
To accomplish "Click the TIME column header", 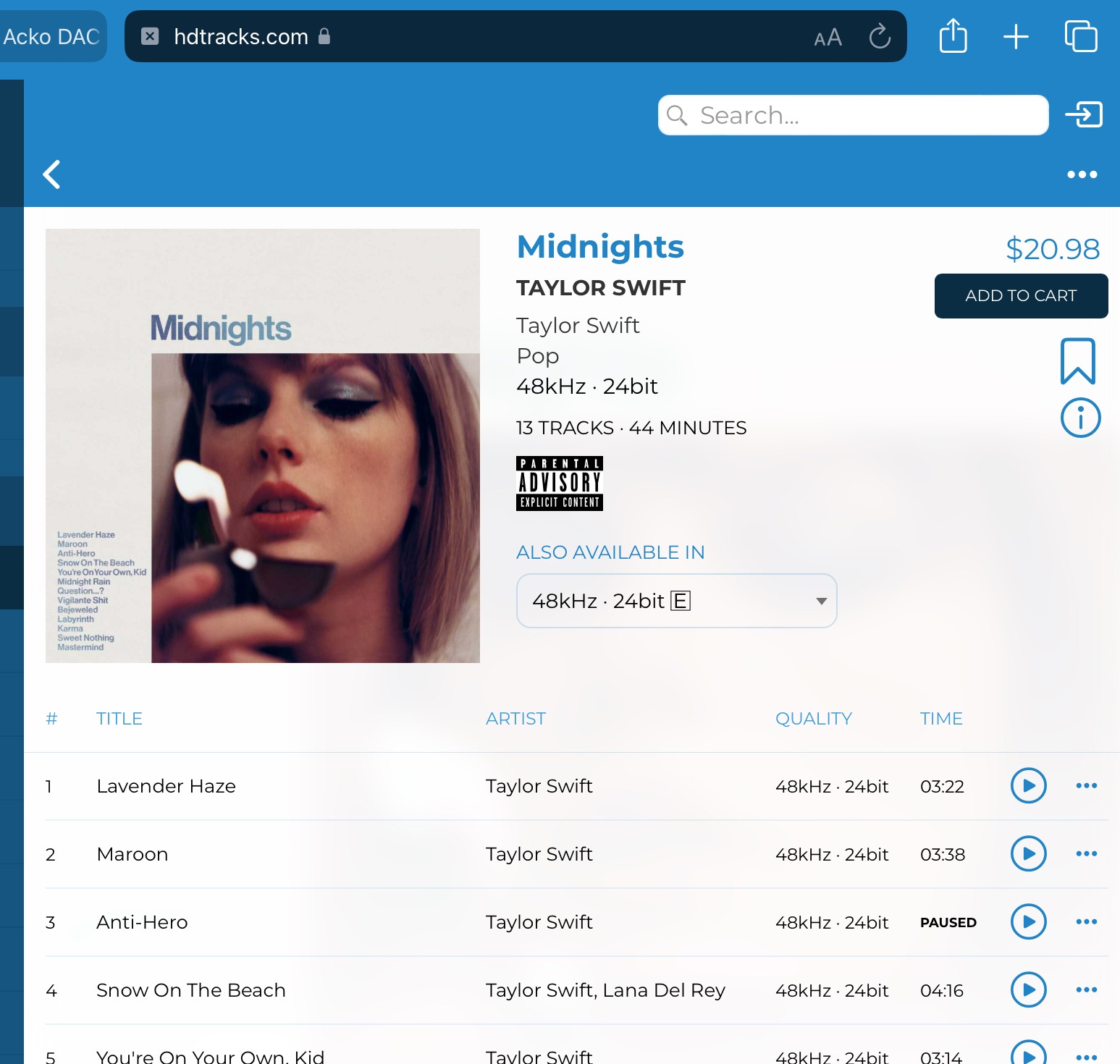I will (941, 719).
